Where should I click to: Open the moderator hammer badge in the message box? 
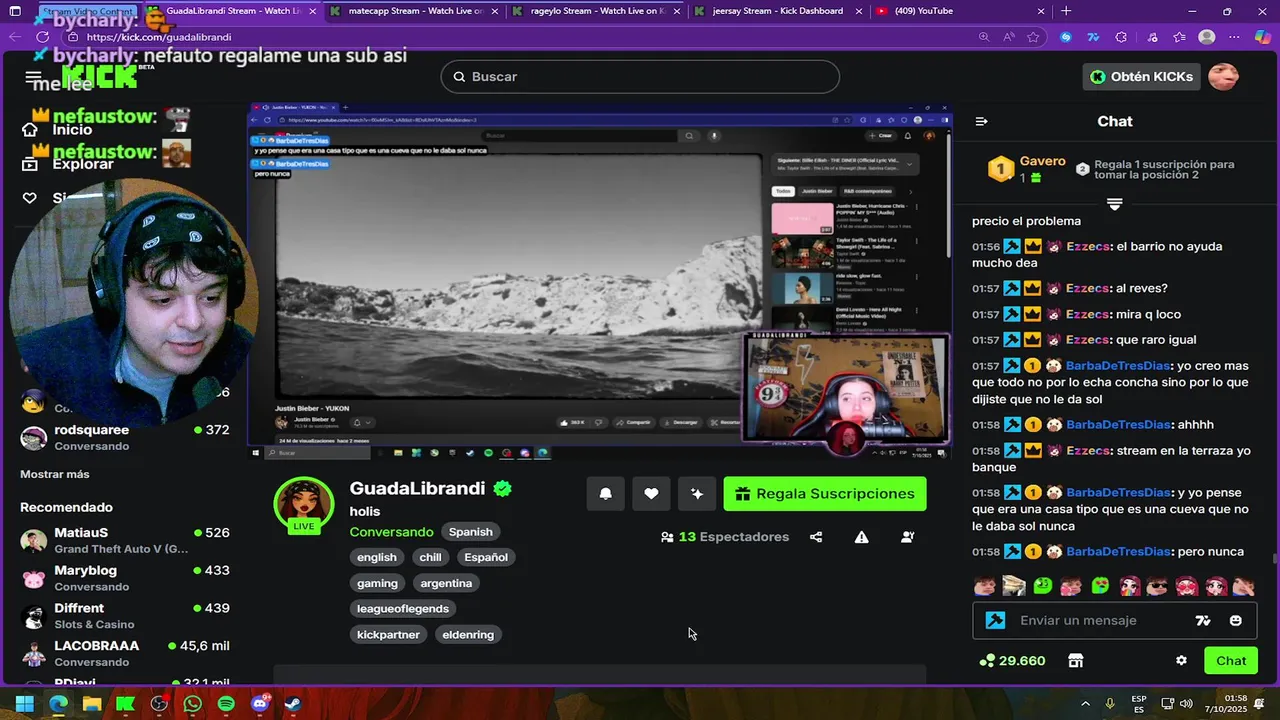[995, 620]
